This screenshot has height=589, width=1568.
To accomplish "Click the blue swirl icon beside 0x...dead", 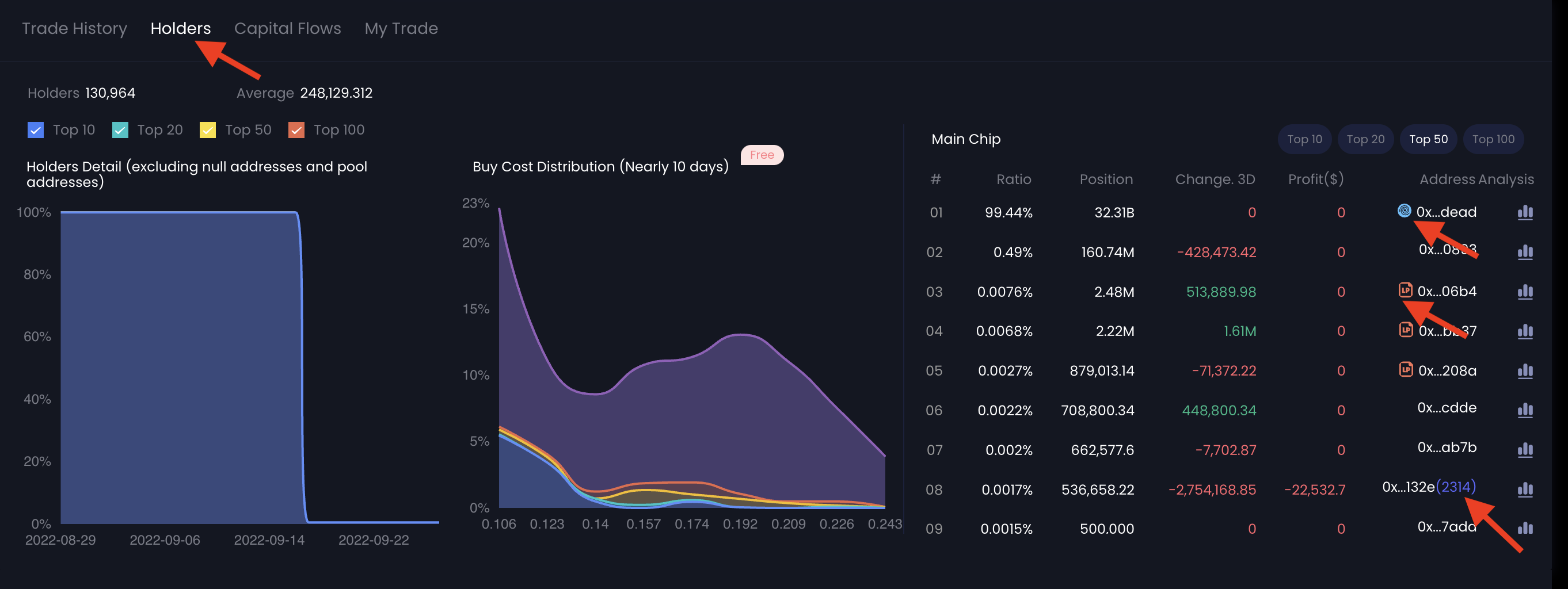I will tap(1403, 211).
